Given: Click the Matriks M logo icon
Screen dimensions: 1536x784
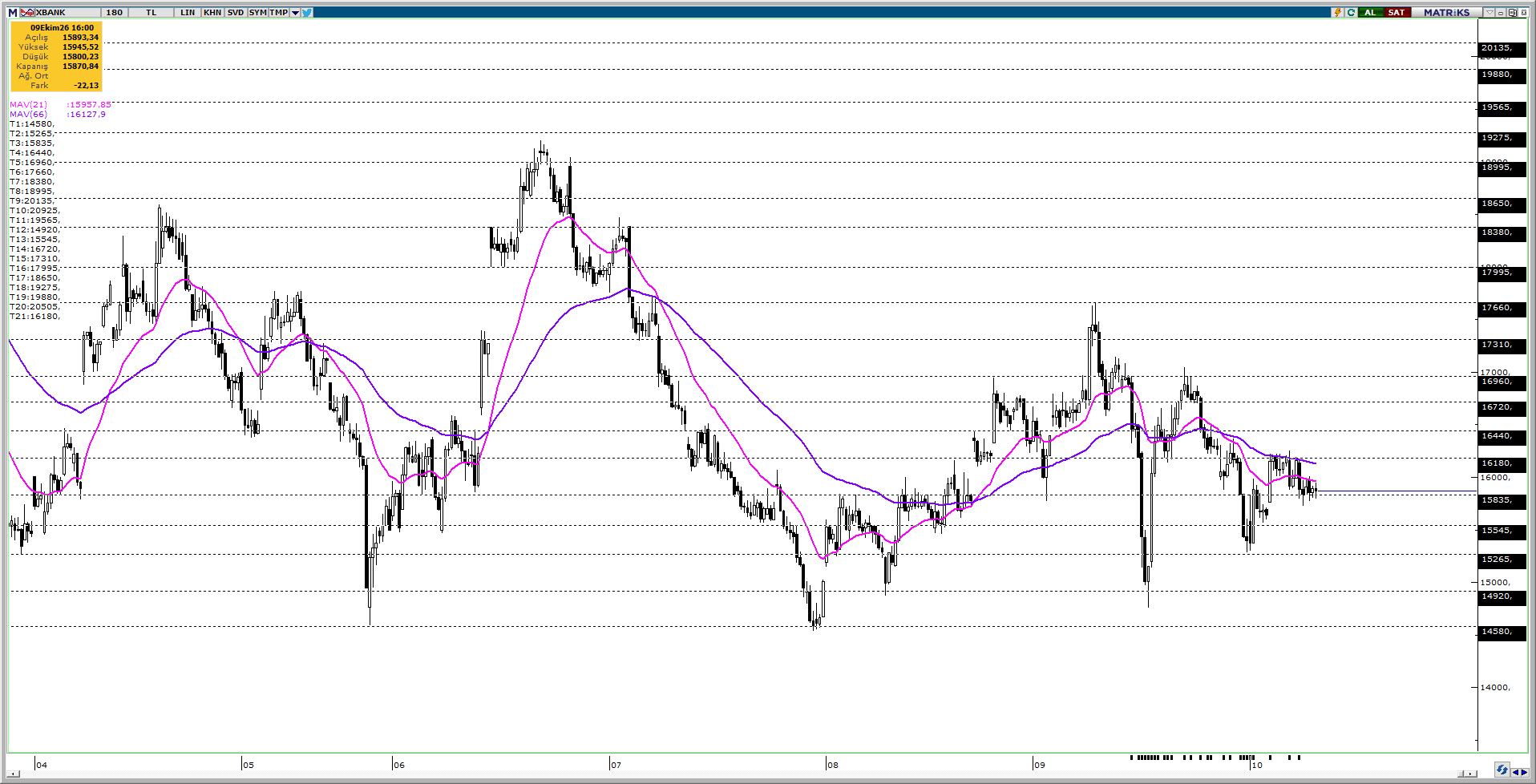Looking at the screenshot, I should pyautogui.click(x=13, y=13).
